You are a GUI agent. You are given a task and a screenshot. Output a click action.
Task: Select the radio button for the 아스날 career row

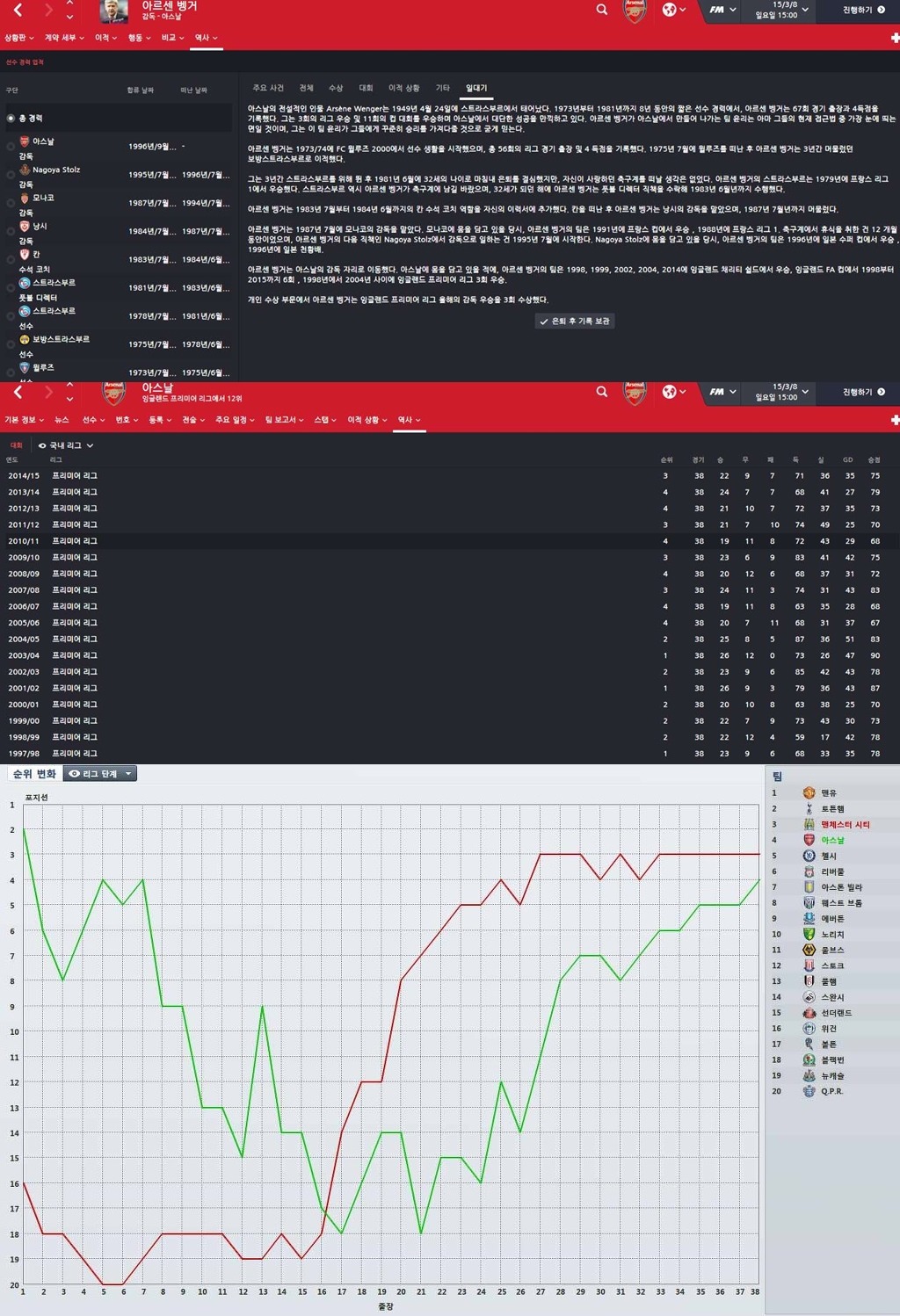pyautogui.click(x=11, y=146)
